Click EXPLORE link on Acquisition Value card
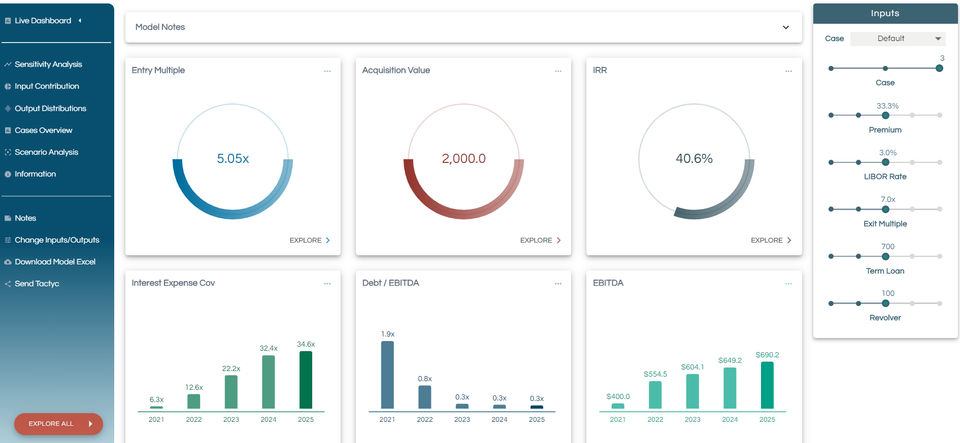 click(541, 240)
